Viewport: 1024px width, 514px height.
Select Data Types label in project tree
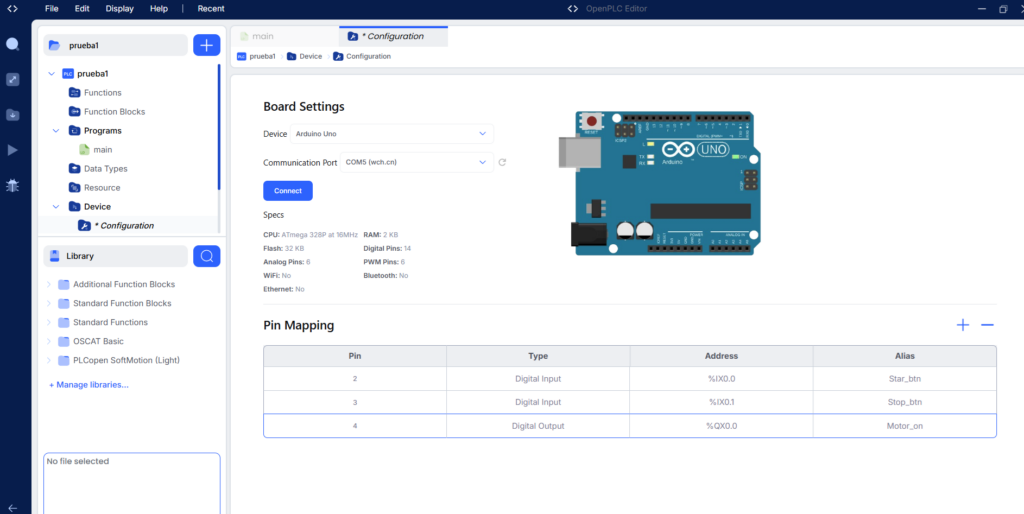coord(106,169)
